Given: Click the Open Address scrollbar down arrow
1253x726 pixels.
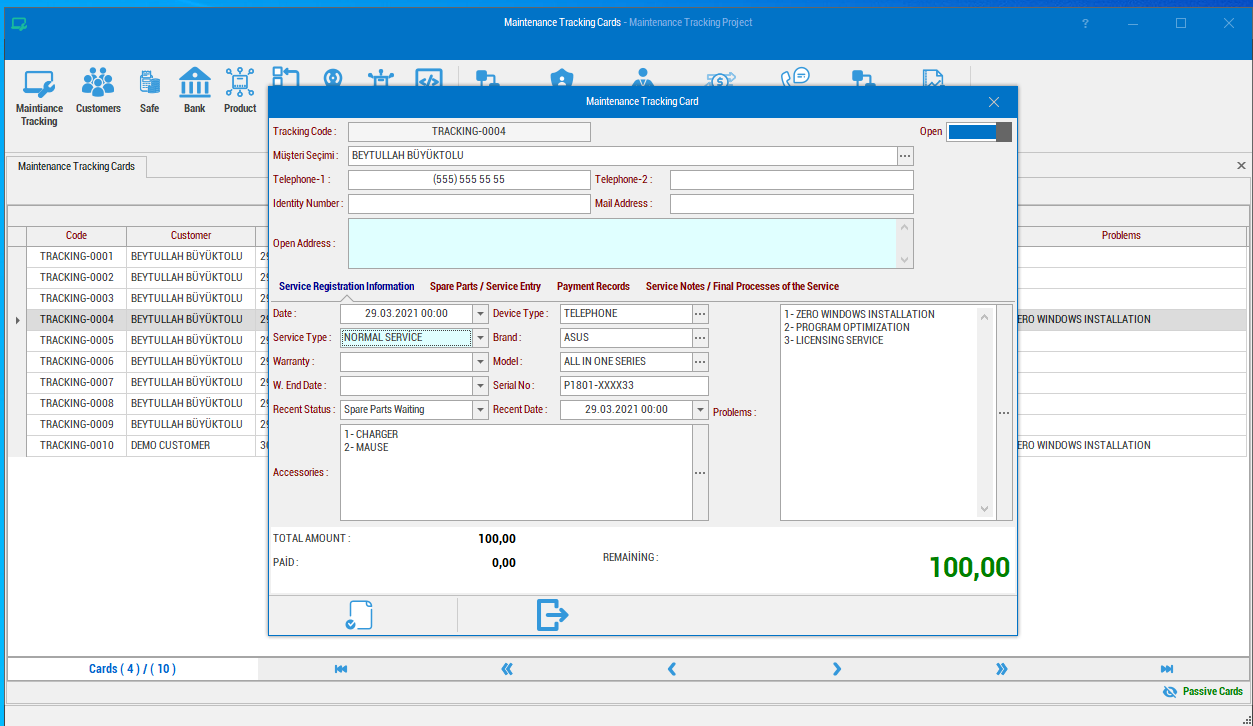Looking at the screenshot, I should coord(906,260).
